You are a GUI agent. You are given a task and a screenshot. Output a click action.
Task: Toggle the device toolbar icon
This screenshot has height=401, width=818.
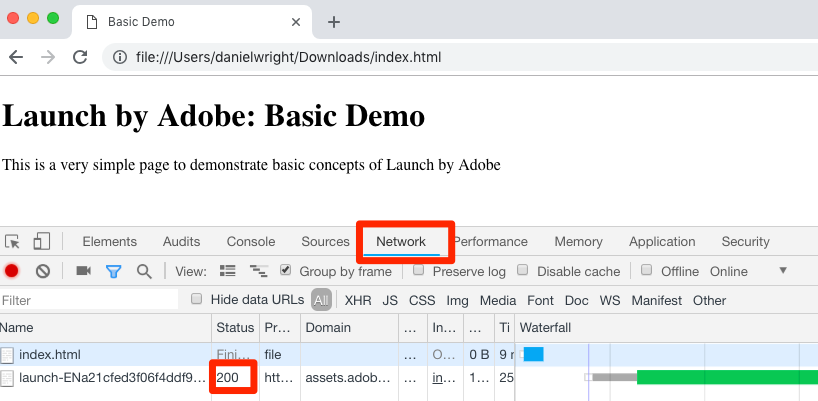(41, 241)
